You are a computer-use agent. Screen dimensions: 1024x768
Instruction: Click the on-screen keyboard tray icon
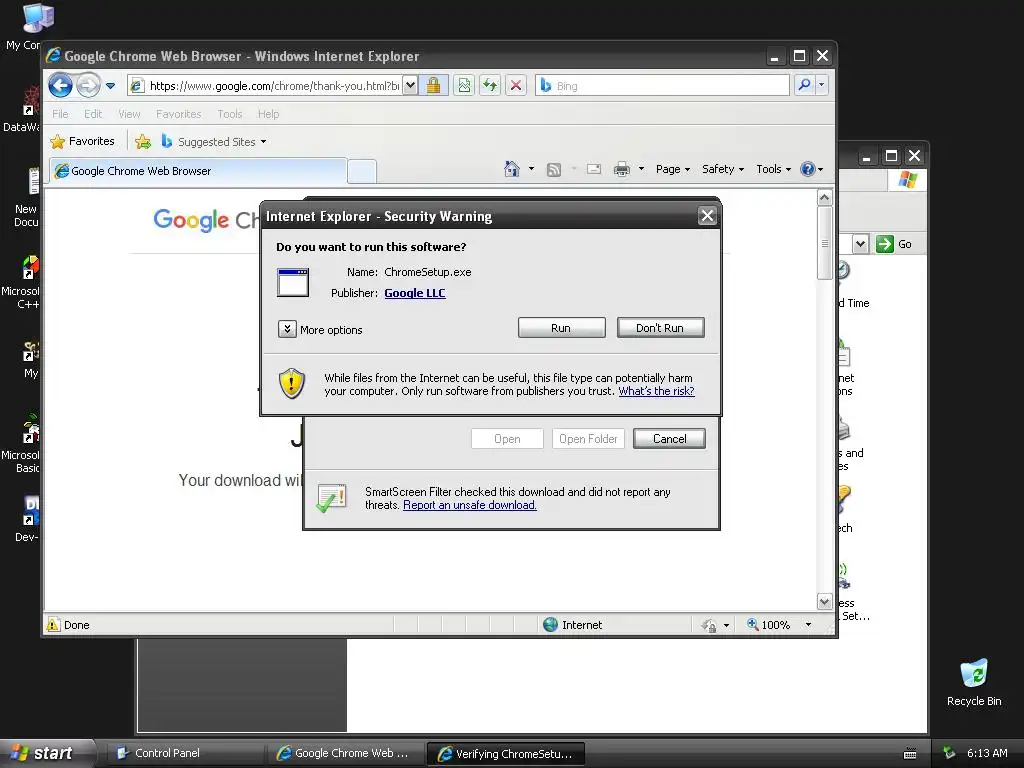point(910,754)
